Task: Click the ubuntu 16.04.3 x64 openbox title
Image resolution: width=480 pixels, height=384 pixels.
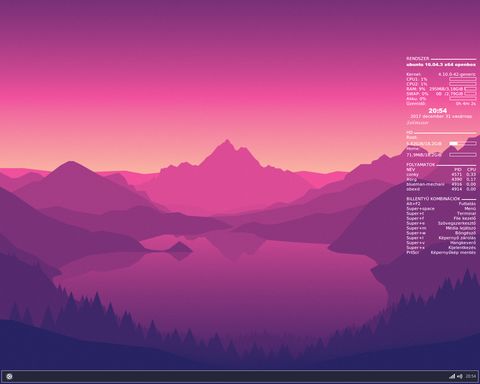Action: [441, 64]
